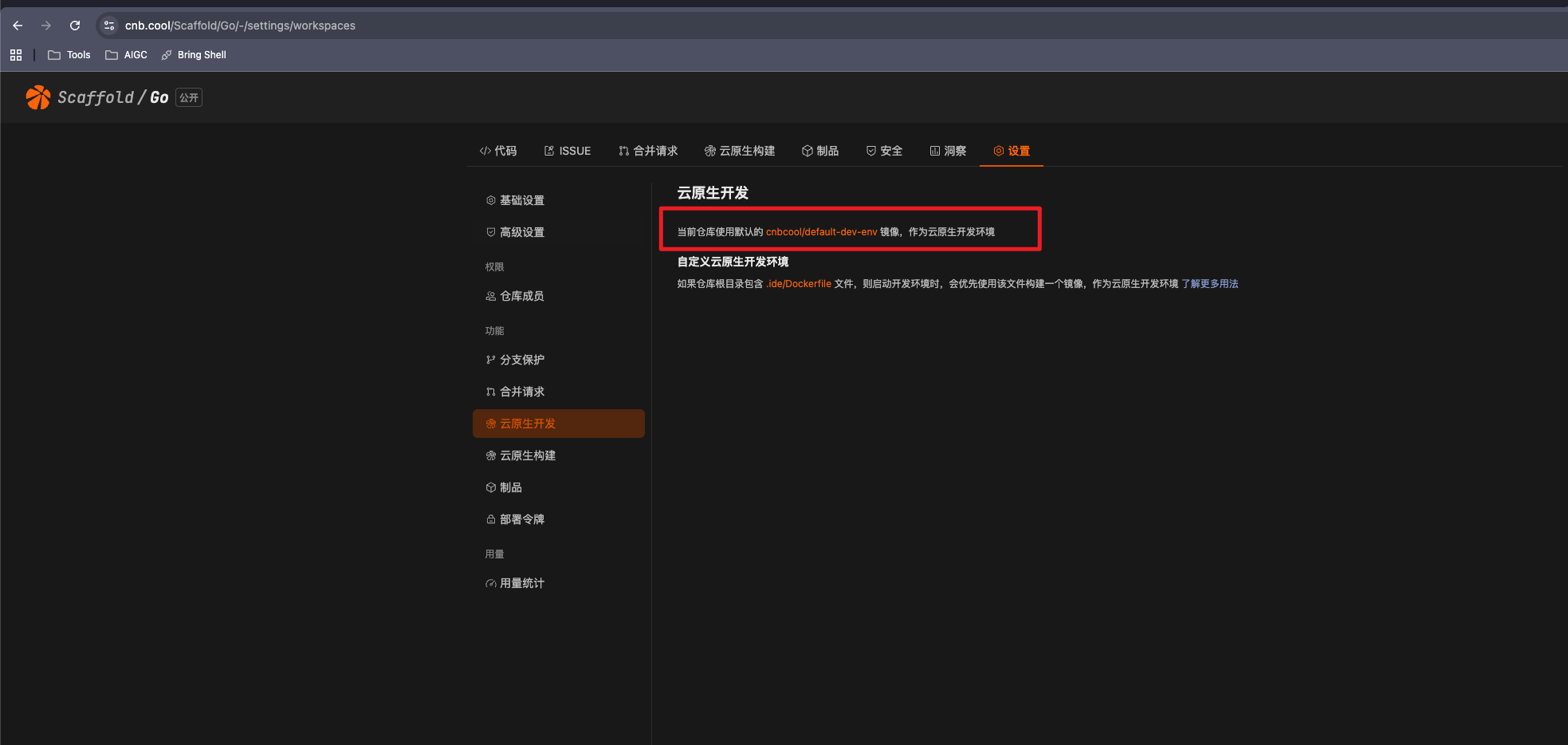This screenshot has width=1568, height=745.
Task: Open the Bring Shell bookmark
Action: (x=194, y=55)
